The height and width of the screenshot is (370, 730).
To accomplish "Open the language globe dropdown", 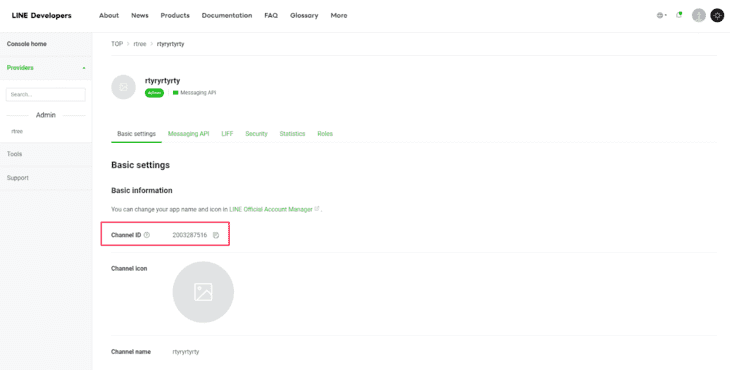I will pos(661,15).
